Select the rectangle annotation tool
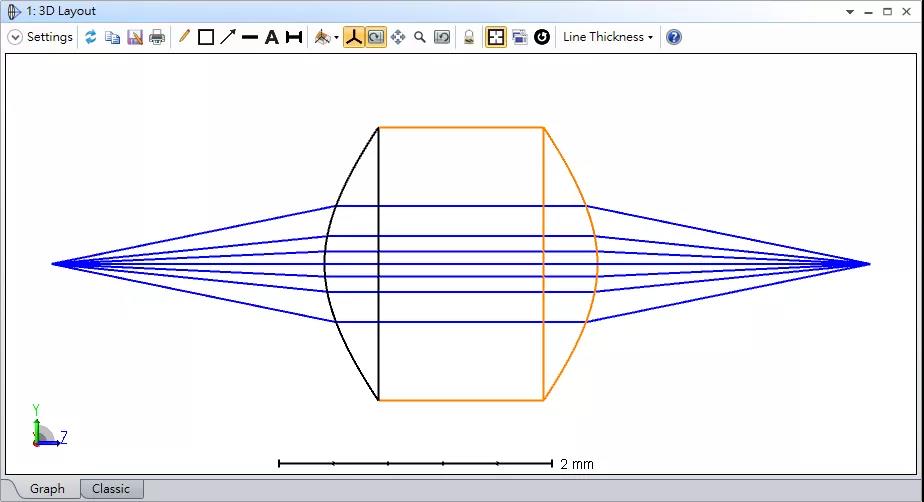This screenshot has height=502, width=924. click(206, 37)
